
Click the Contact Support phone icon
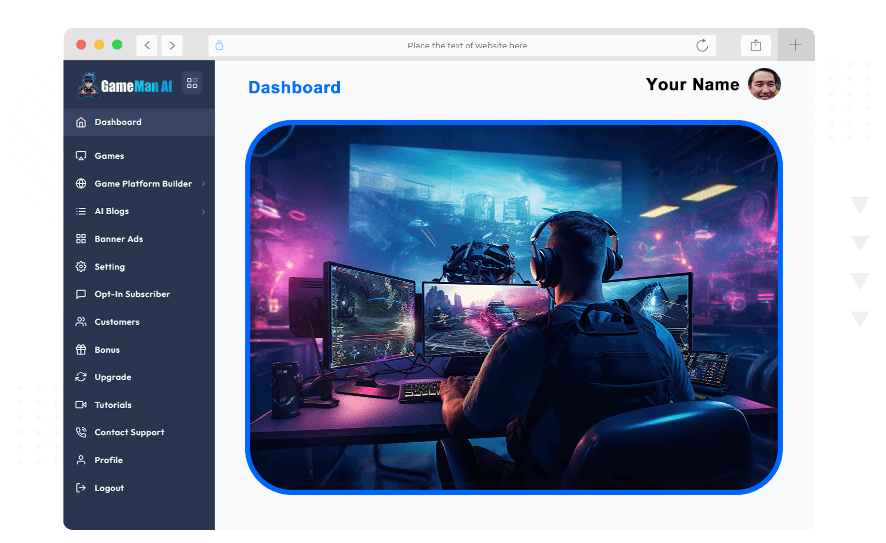point(81,433)
